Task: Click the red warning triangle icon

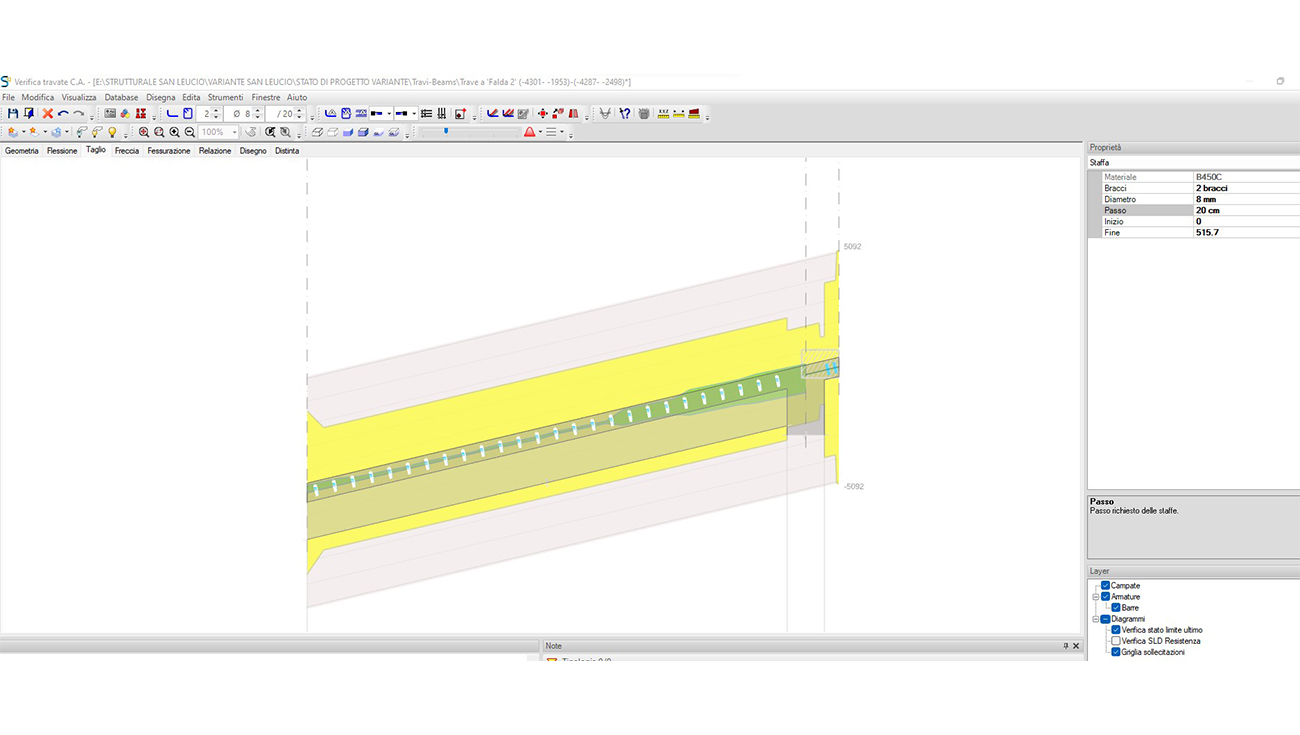Action: coord(530,132)
